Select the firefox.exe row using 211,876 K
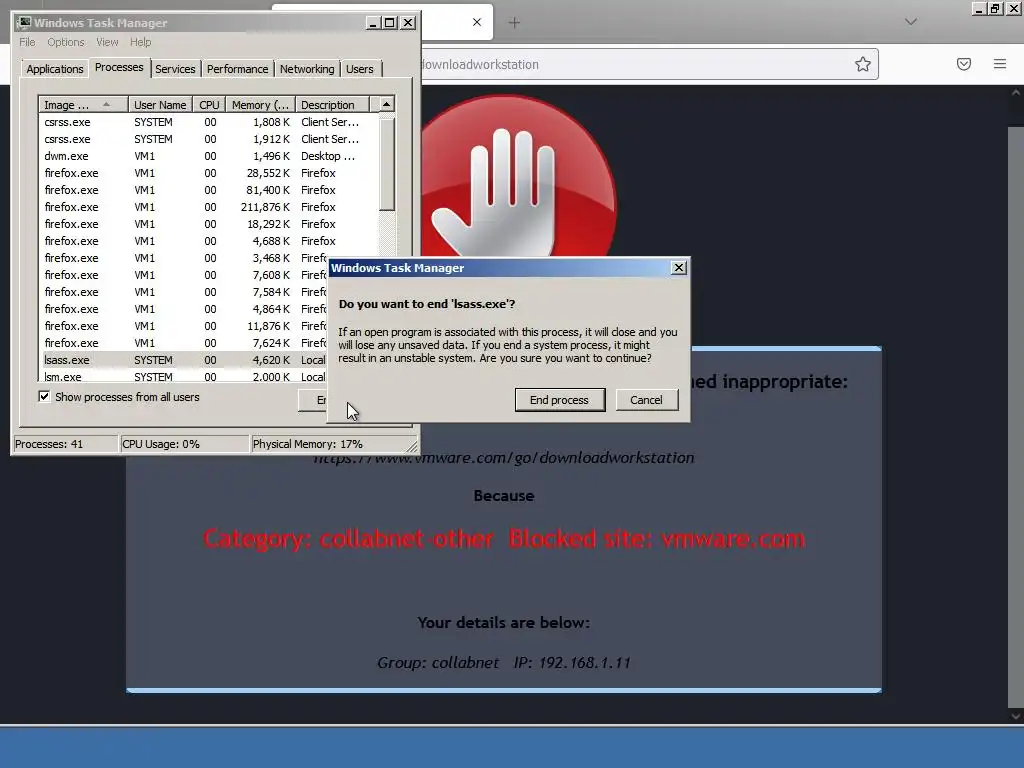The width and height of the screenshot is (1024, 768). coord(208,207)
